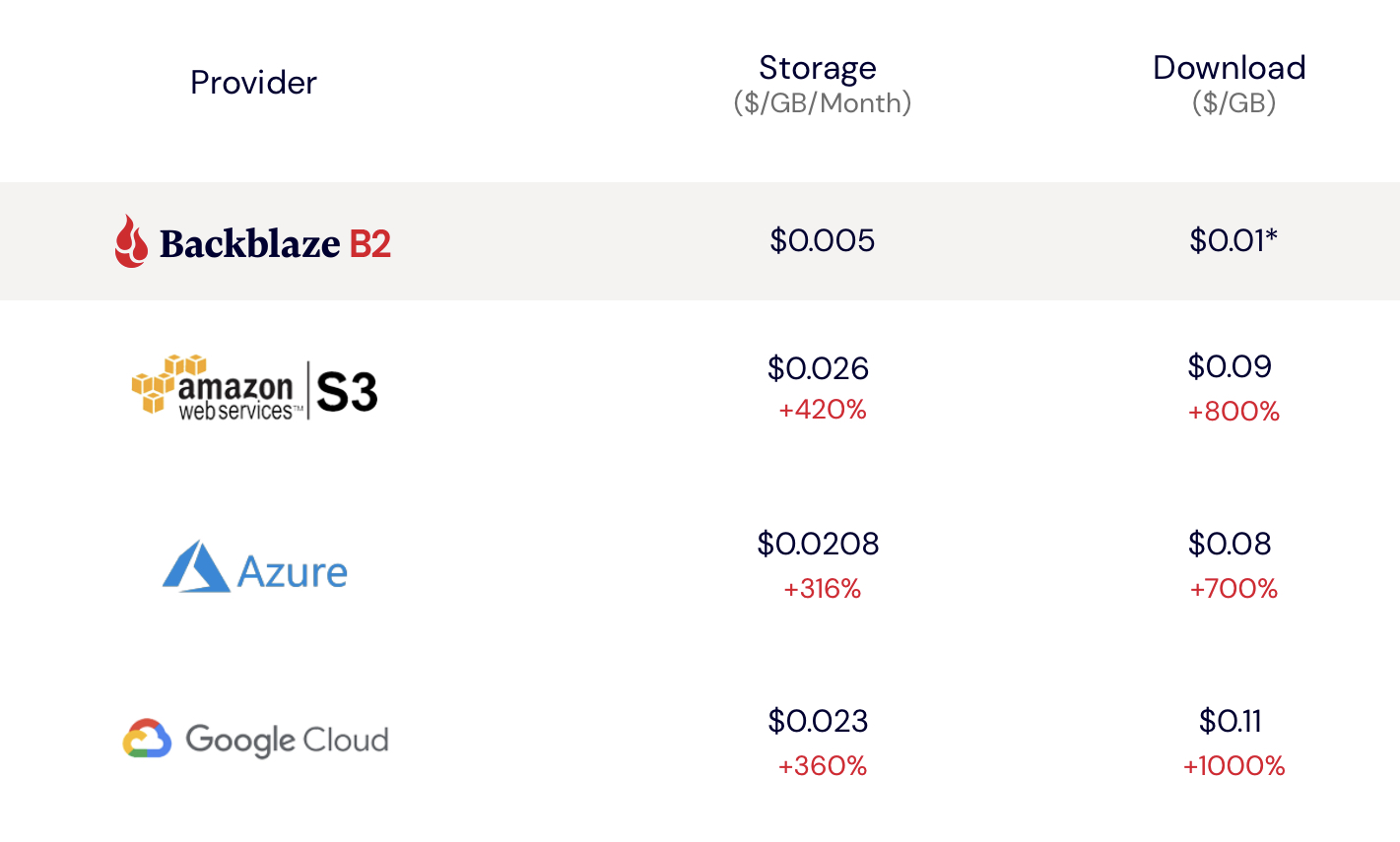Screen dimensions: 1400x842
Task: Click the Google Cloud logo icon
Action: [147, 739]
